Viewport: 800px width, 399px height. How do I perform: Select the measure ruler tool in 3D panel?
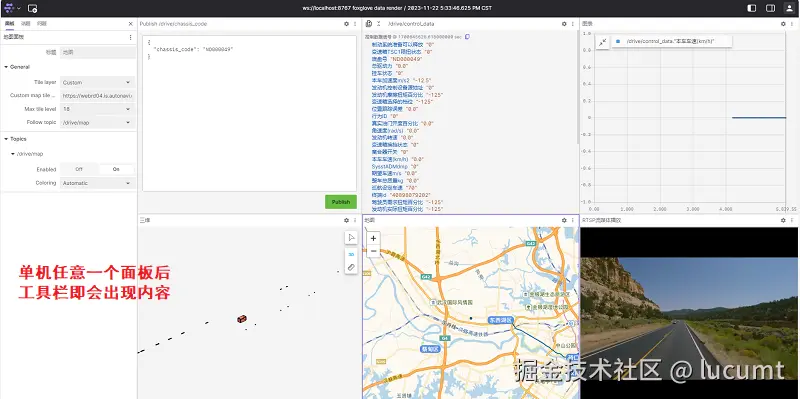(x=351, y=267)
